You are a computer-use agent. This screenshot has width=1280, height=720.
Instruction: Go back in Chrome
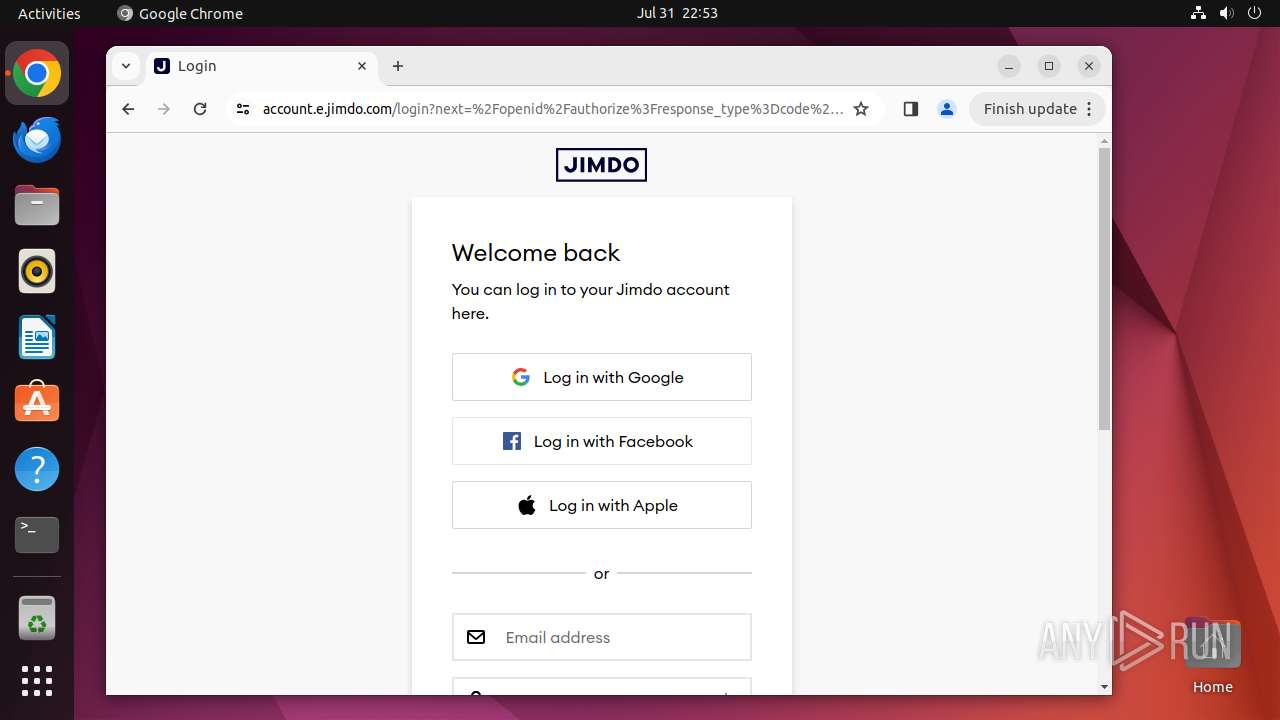pyautogui.click(x=128, y=109)
